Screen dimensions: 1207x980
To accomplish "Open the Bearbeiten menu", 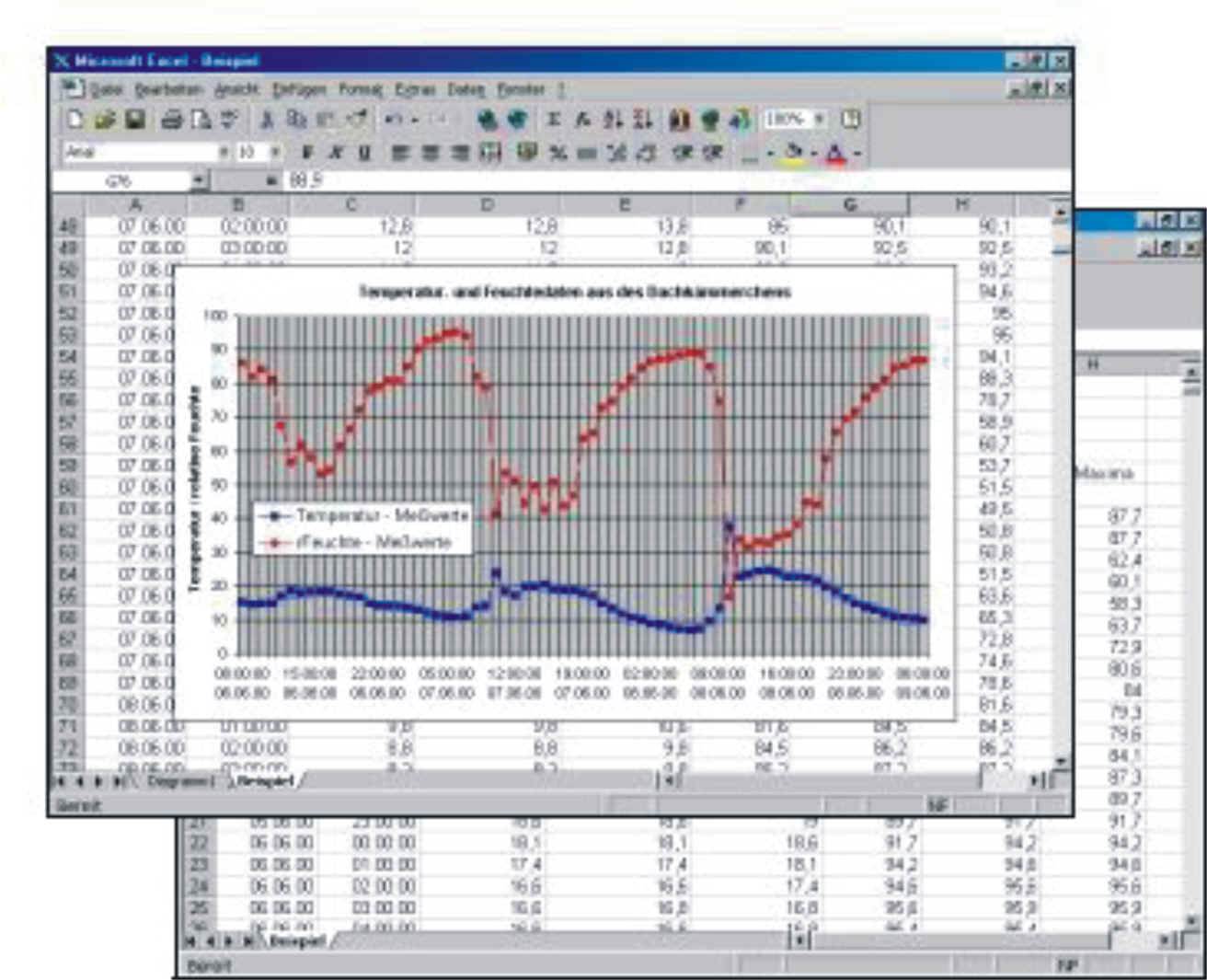I will pos(168,90).
